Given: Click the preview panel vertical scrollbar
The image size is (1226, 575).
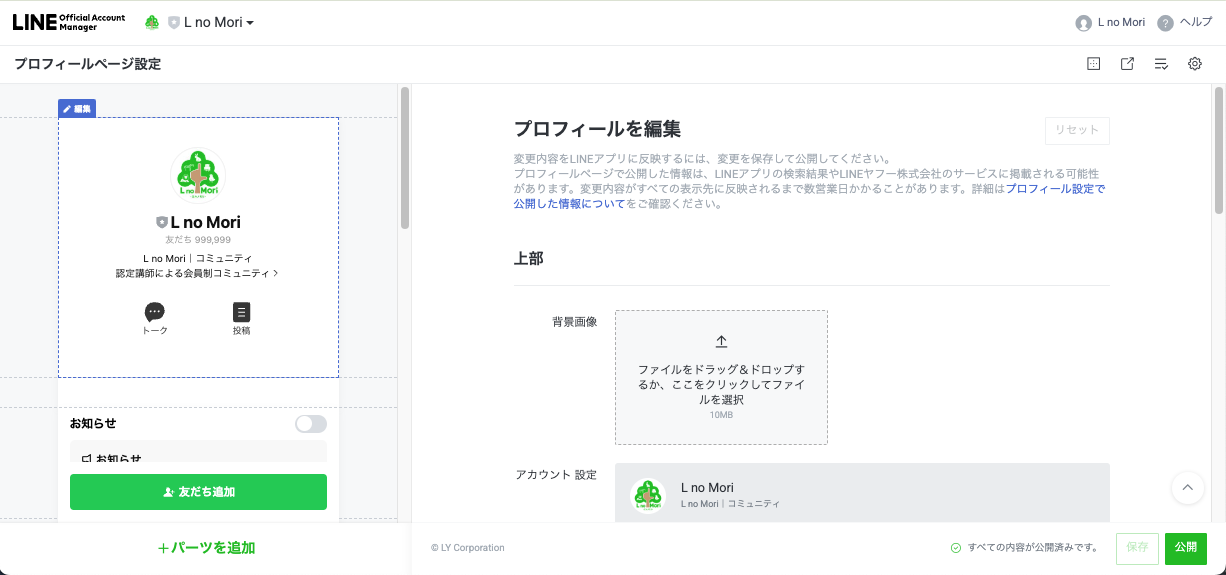Looking at the screenshot, I should point(405,158).
